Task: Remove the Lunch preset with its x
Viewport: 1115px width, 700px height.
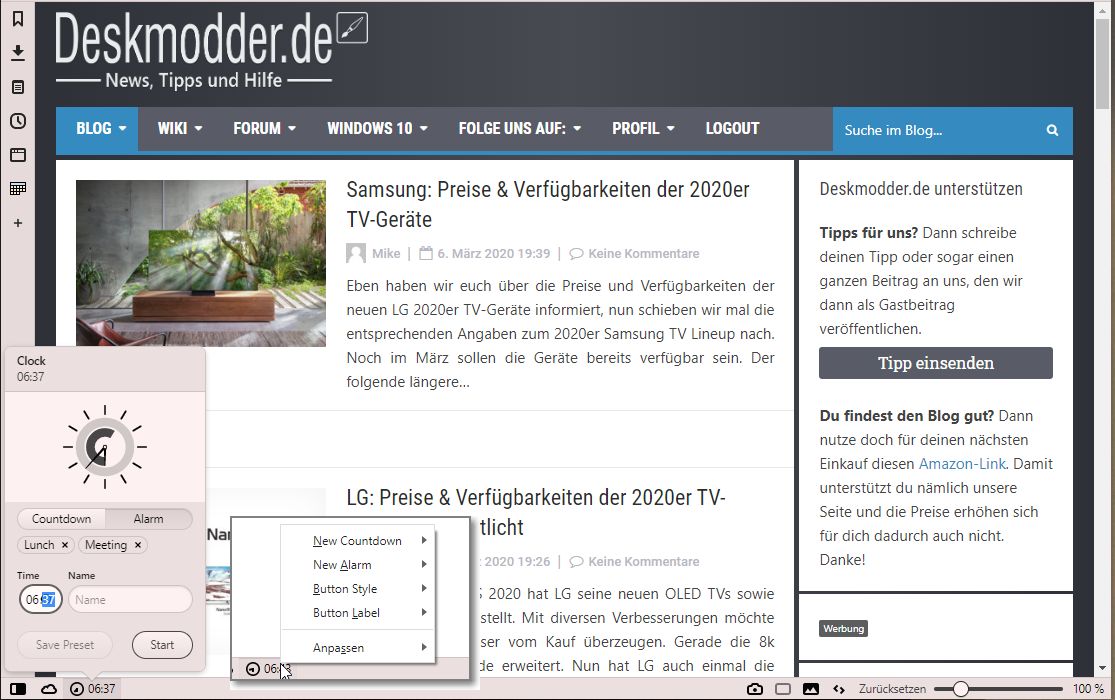Action: pyautogui.click(x=65, y=545)
